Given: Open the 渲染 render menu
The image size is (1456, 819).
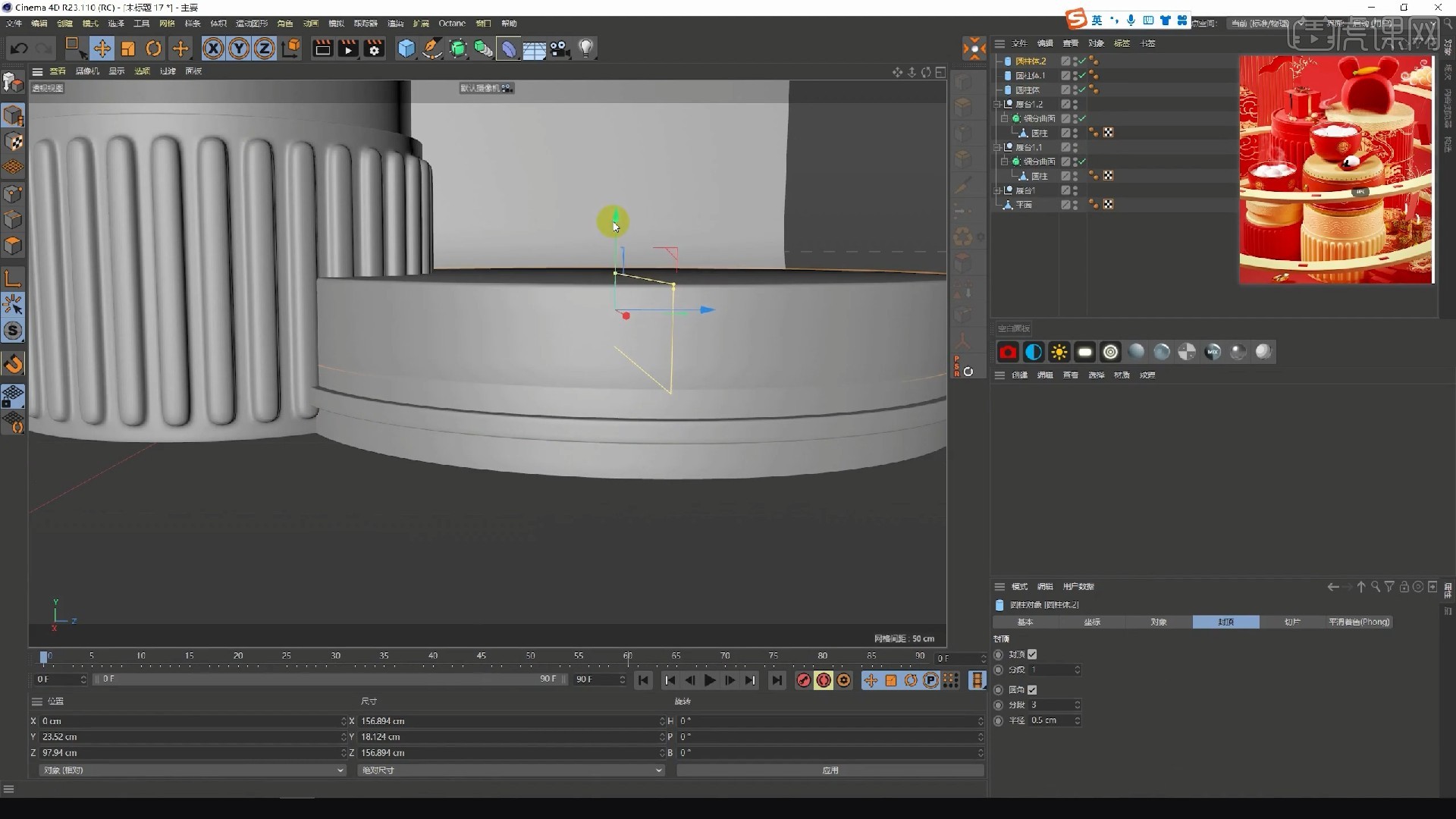Looking at the screenshot, I should (x=395, y=24).
